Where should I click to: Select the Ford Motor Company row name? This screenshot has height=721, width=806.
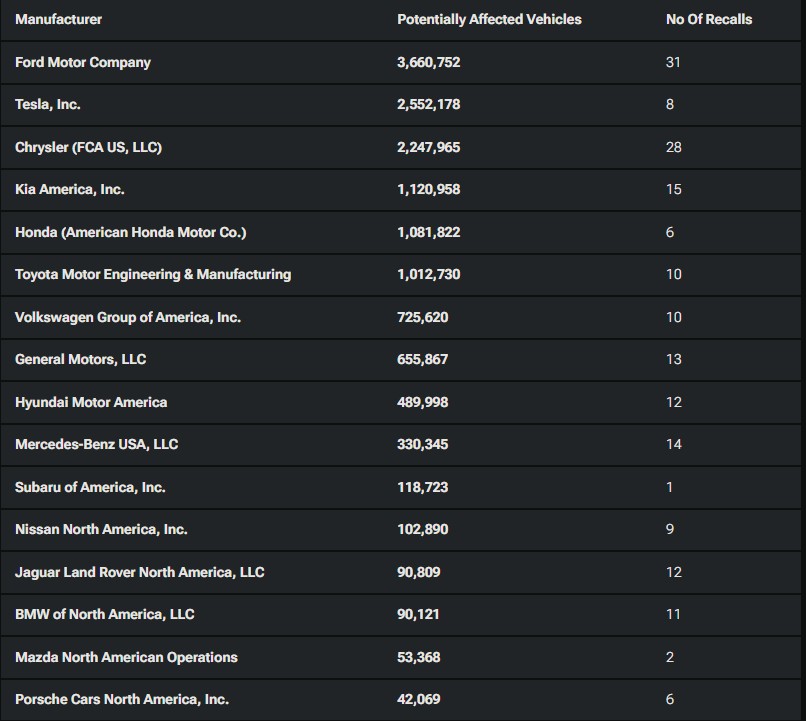83,62
